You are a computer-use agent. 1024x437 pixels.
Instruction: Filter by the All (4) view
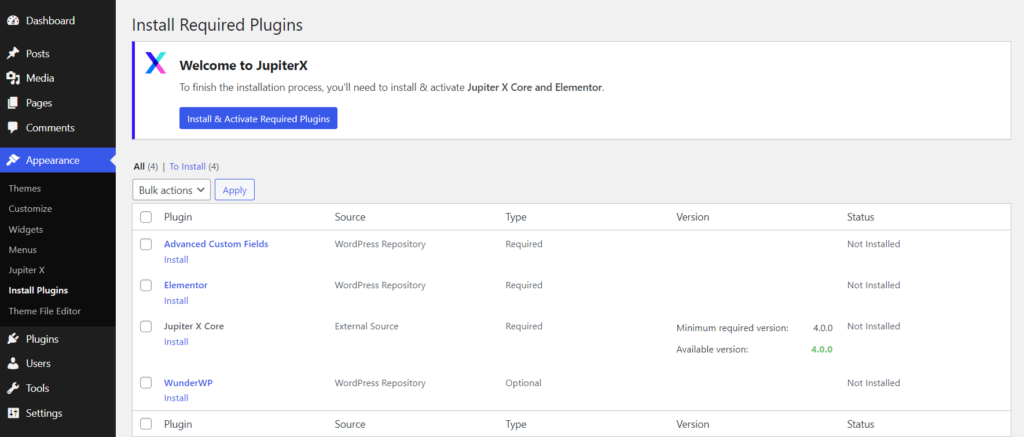pyautogui.click(x=146, y=167)
